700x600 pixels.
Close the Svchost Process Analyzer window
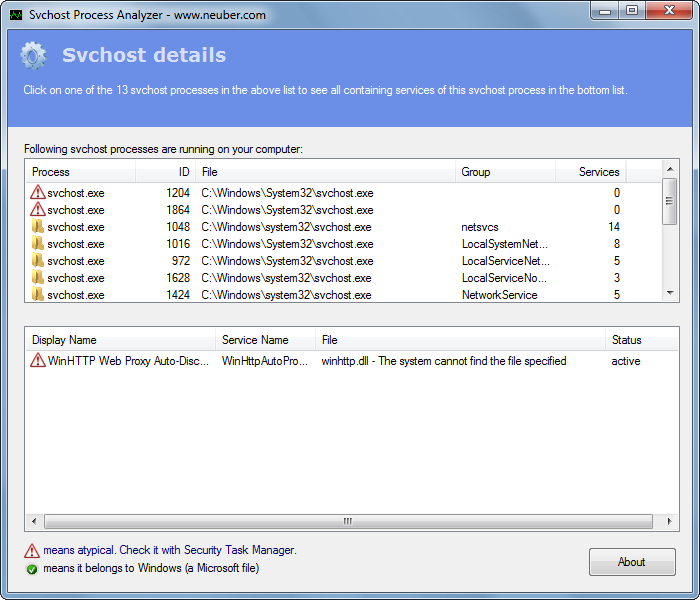click(669, 11)
